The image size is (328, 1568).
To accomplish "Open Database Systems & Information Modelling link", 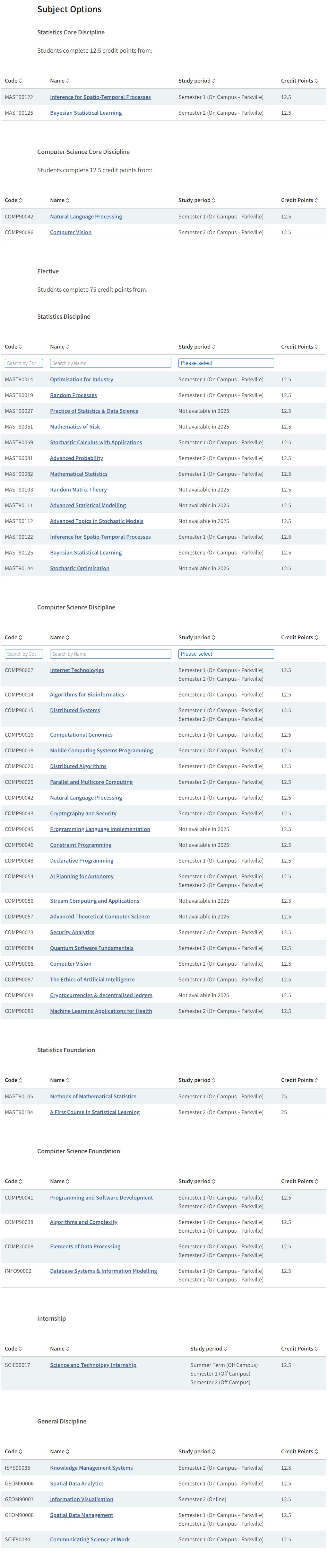I will click(103, 1271).
